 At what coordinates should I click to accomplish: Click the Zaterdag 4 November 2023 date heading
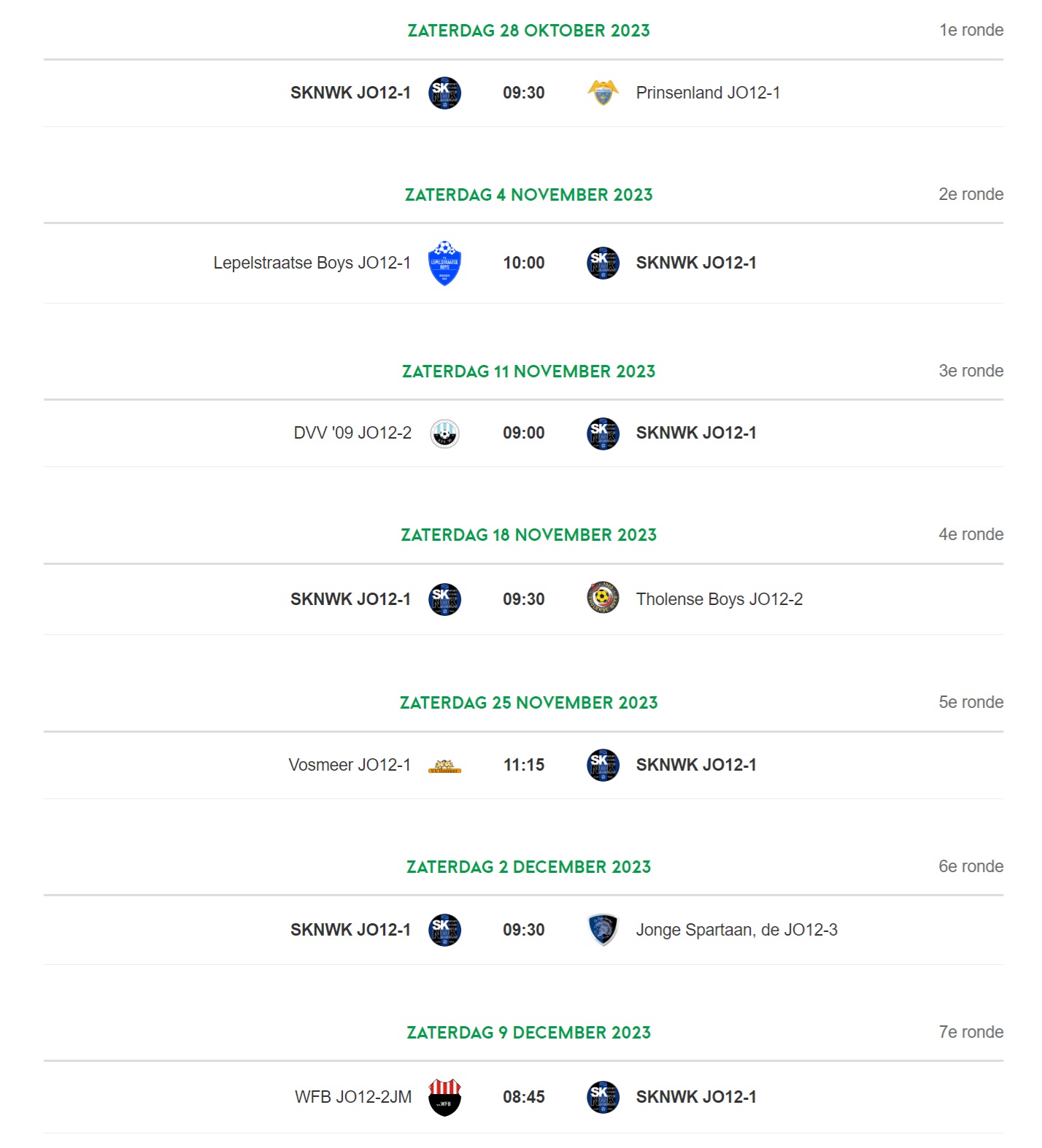click(529, 195)
